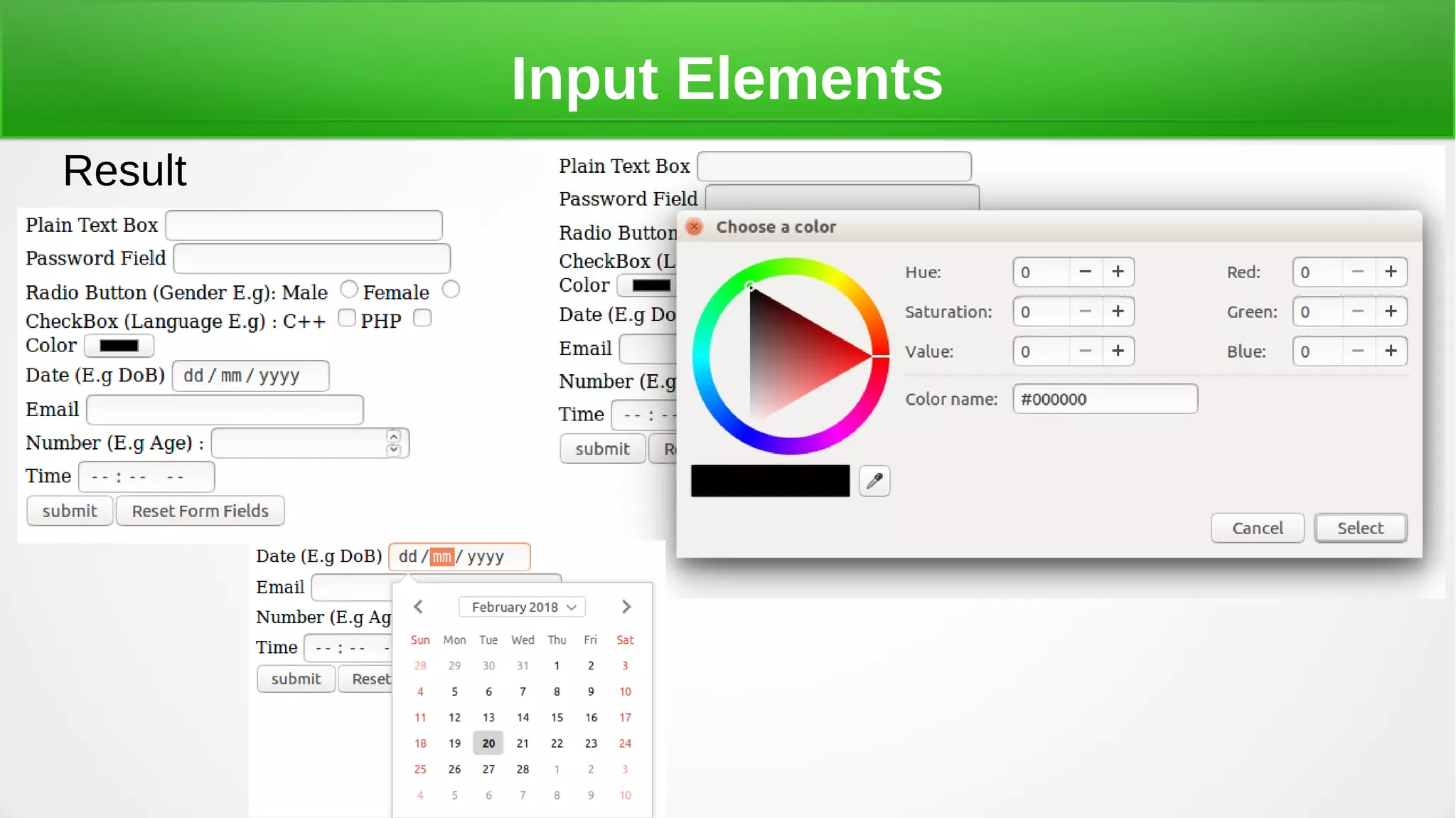The height and width of the screenshot is (818, 1456).
Task: Click the Age number spinner down arrow
Action: pos(394,450)
